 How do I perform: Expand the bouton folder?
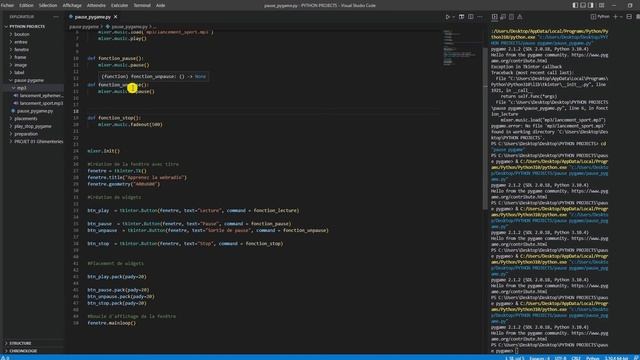coord(22,34)
